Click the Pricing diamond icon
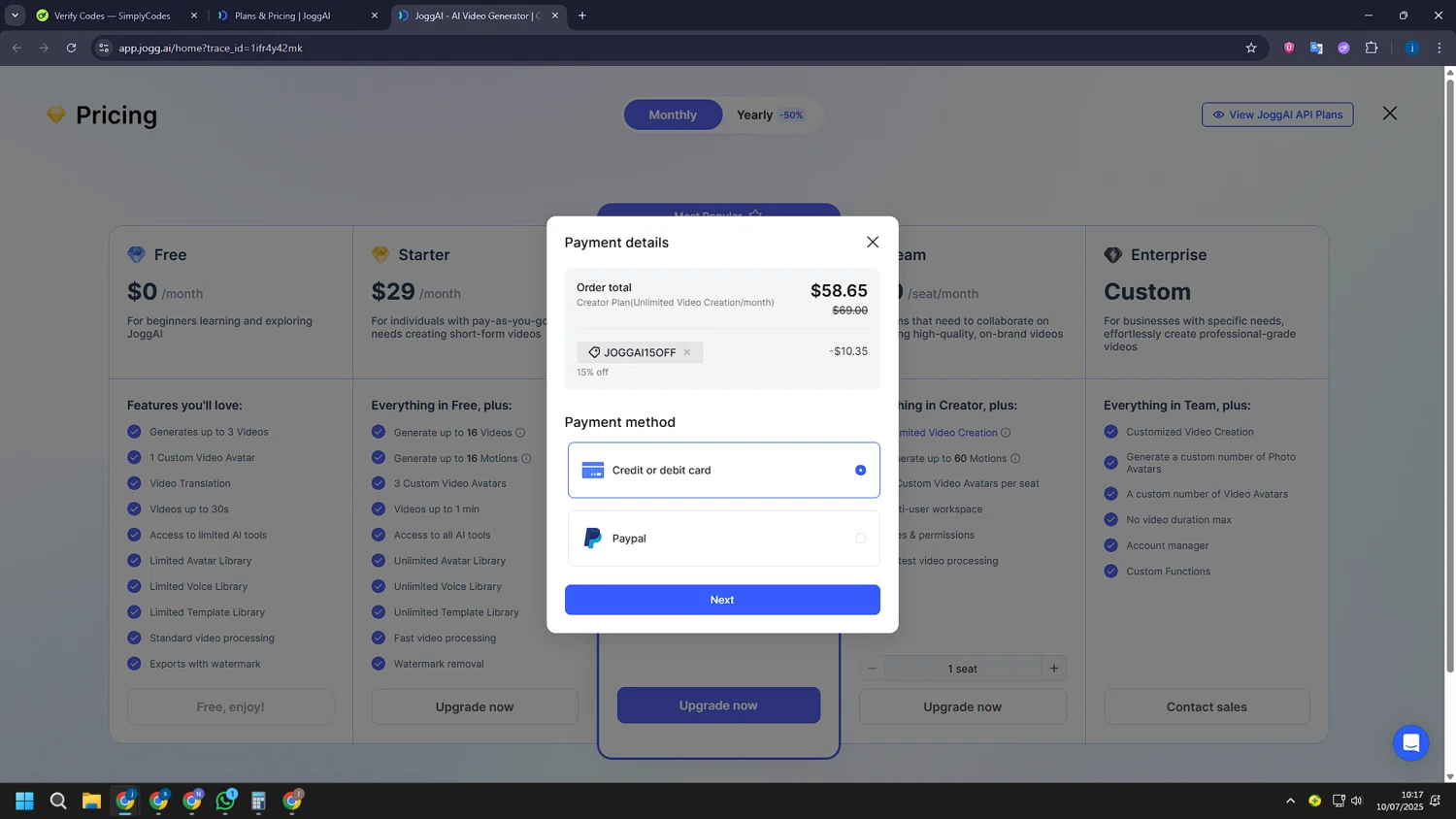This screenshot has width=1456, height=819. coord(56,115)
